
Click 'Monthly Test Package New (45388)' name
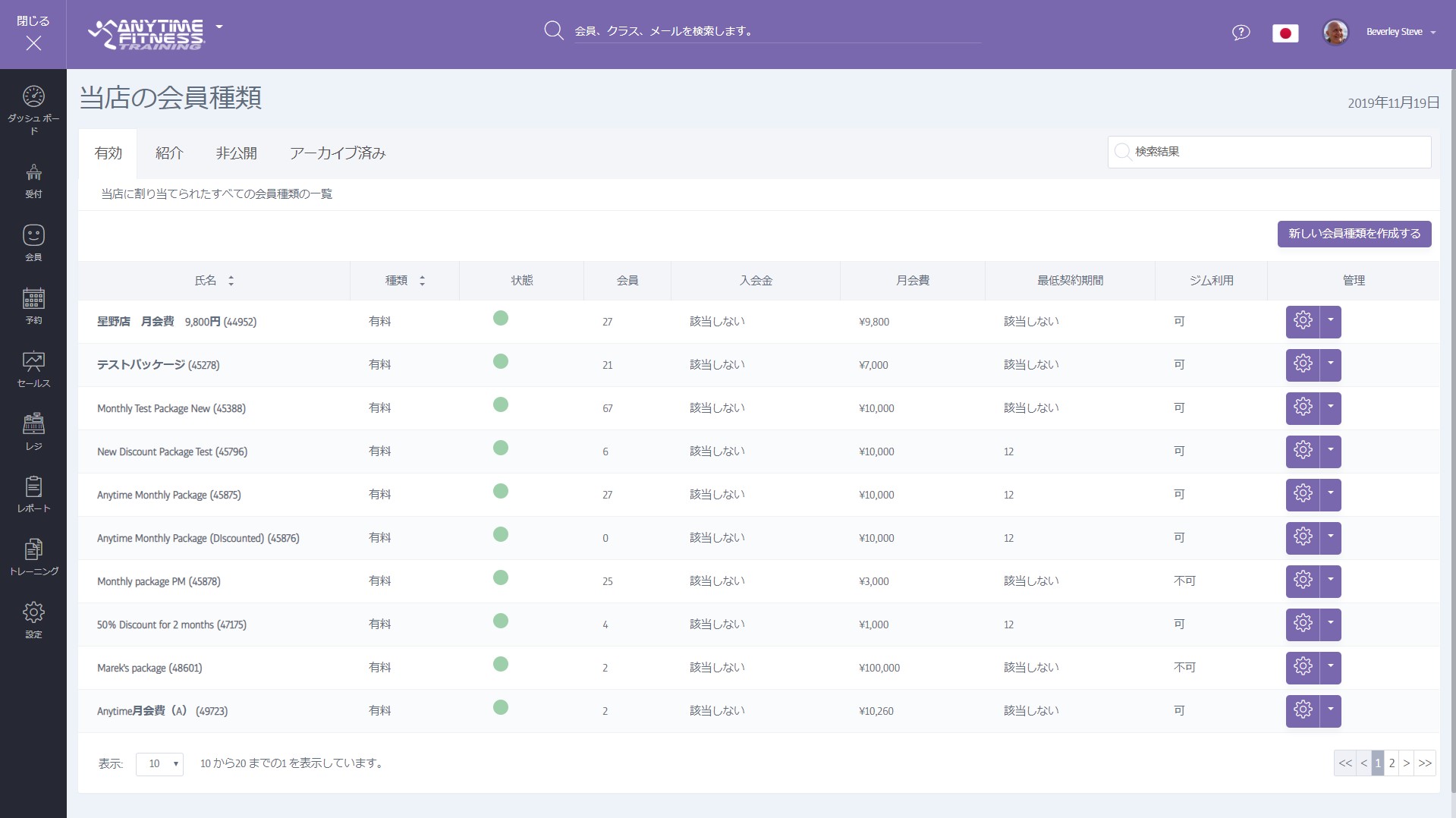[x=171, y=408]
